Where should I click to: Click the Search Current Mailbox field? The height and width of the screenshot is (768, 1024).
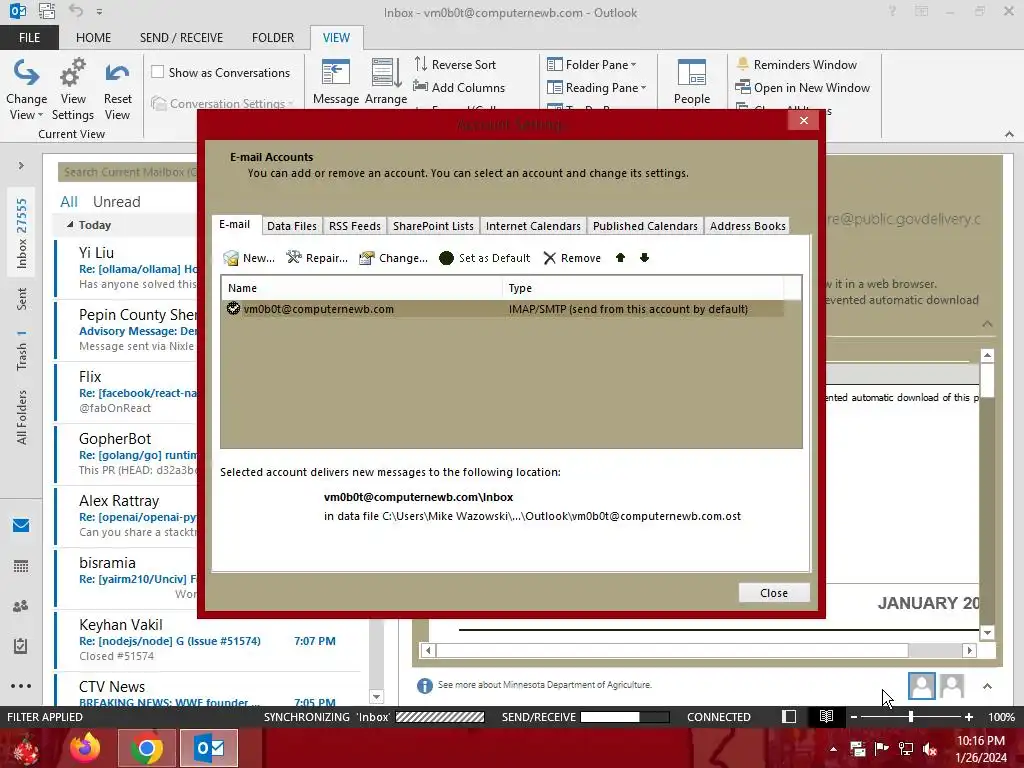click(128, 172)
